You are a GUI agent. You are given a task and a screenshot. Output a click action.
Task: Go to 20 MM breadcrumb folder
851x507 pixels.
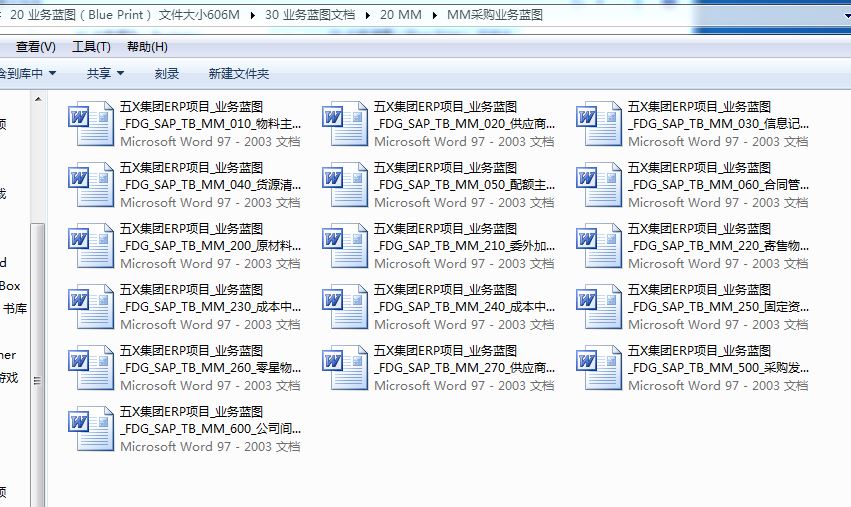(401, 15)
